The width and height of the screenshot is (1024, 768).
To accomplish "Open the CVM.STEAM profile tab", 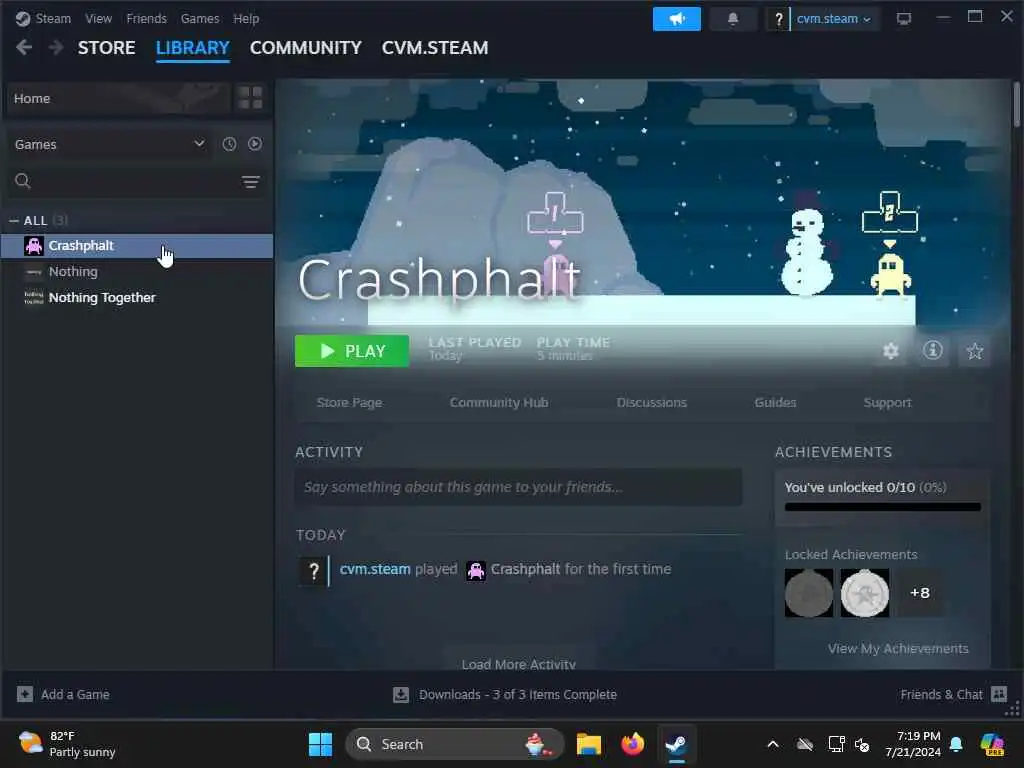I will tap(435, 48).
